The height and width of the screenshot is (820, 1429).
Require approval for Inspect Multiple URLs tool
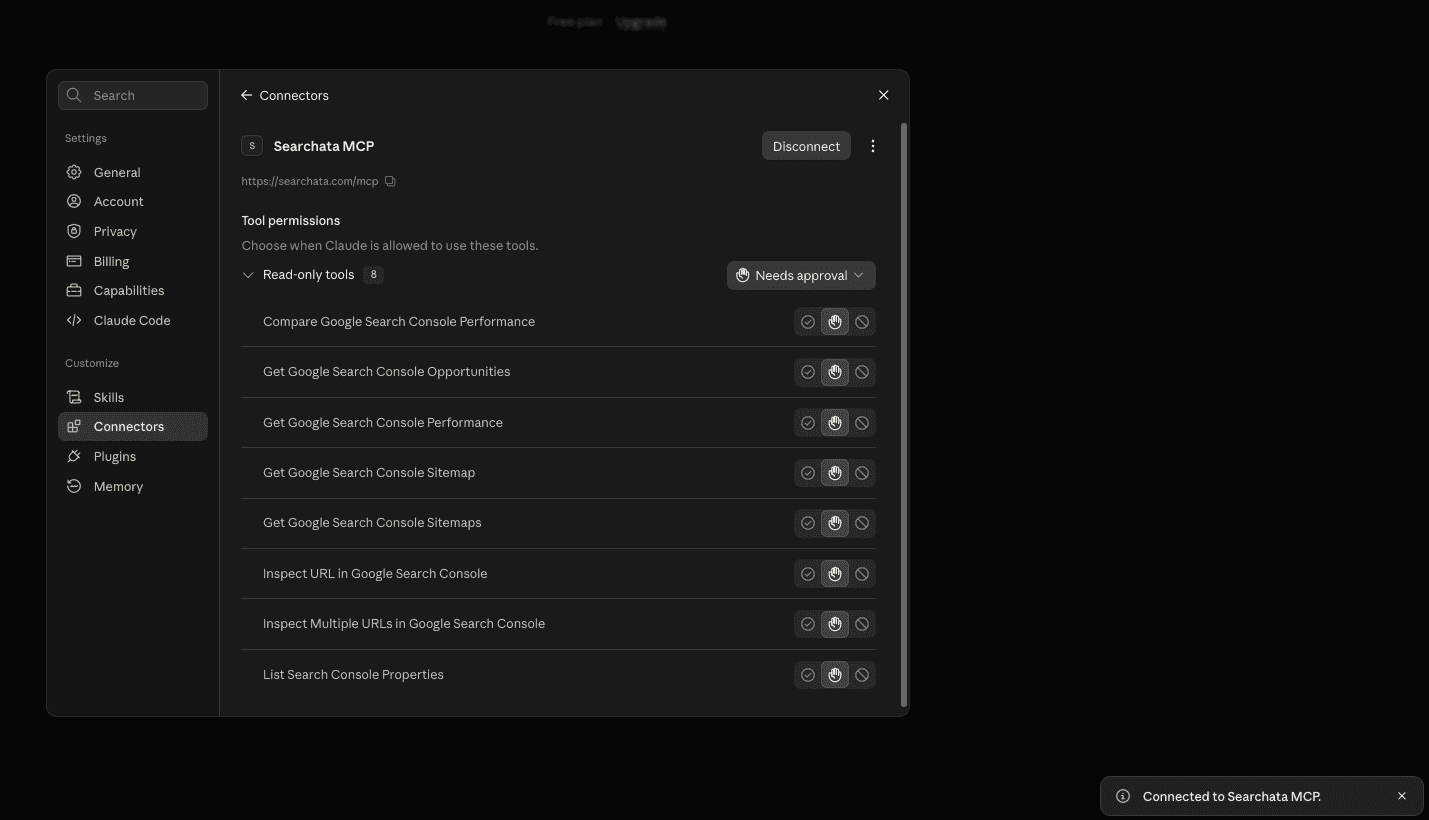[x=835, y=624]
